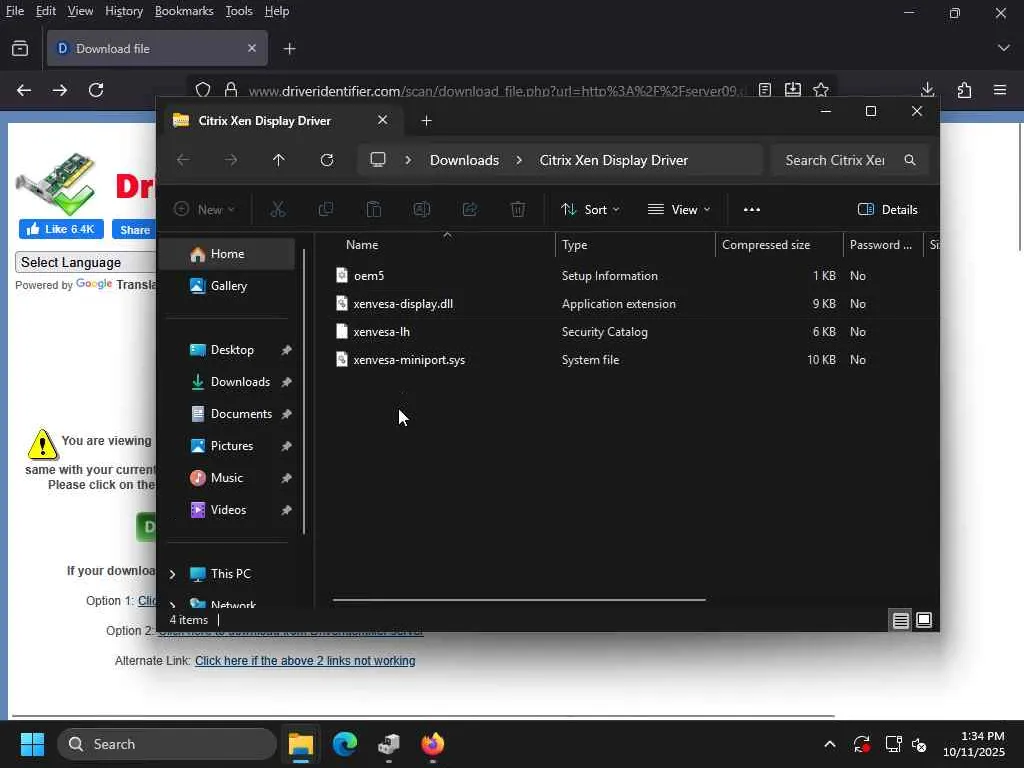
Task: Add a new Explorer tab
Action: coord(426,121)
